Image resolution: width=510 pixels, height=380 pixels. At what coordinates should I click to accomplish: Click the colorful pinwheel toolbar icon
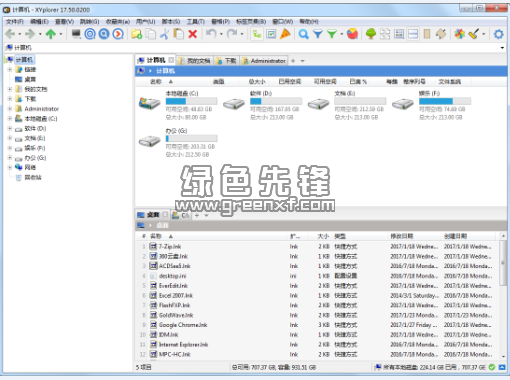[460, 34]
